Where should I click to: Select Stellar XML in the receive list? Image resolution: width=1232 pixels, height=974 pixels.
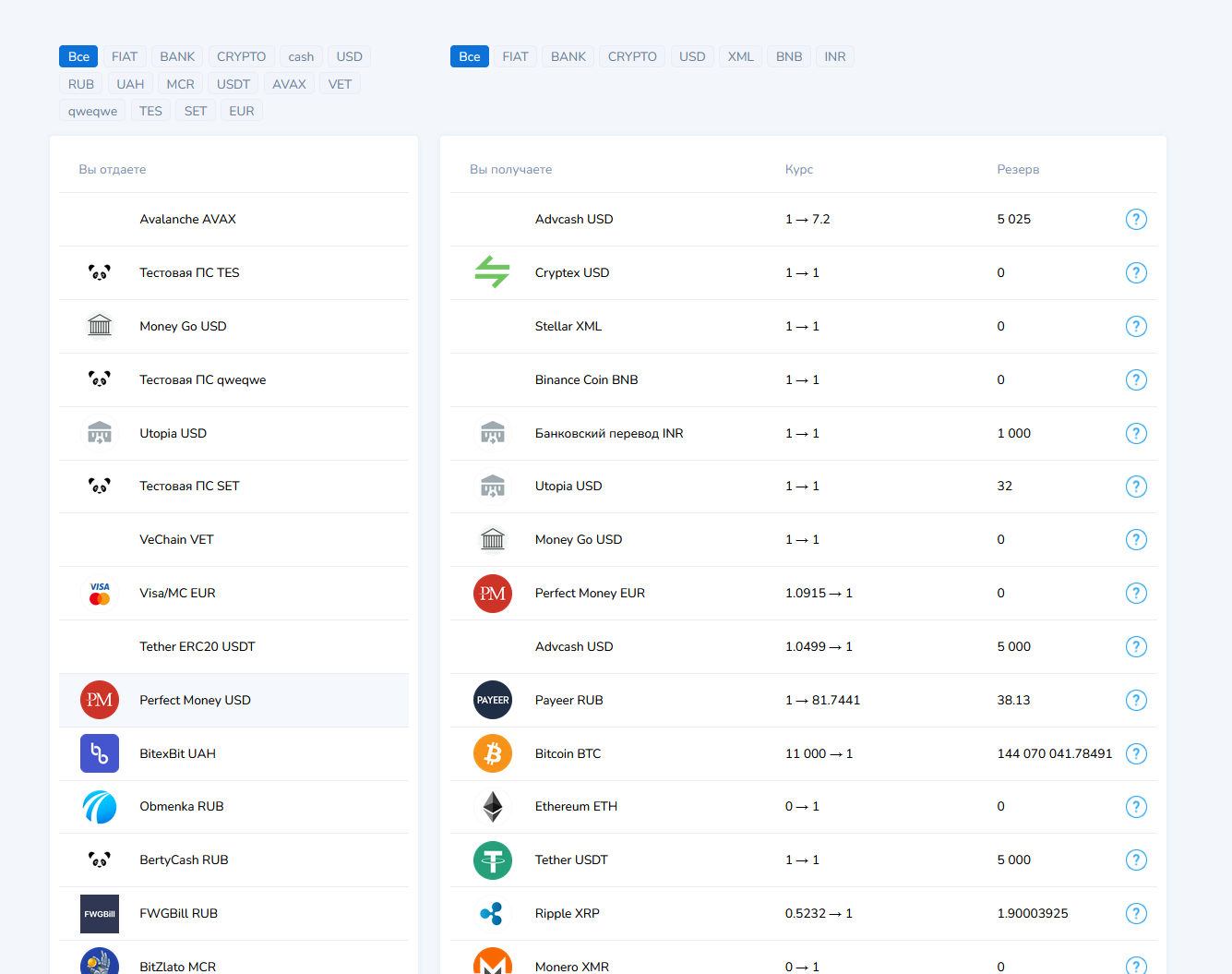click(568, 326)
